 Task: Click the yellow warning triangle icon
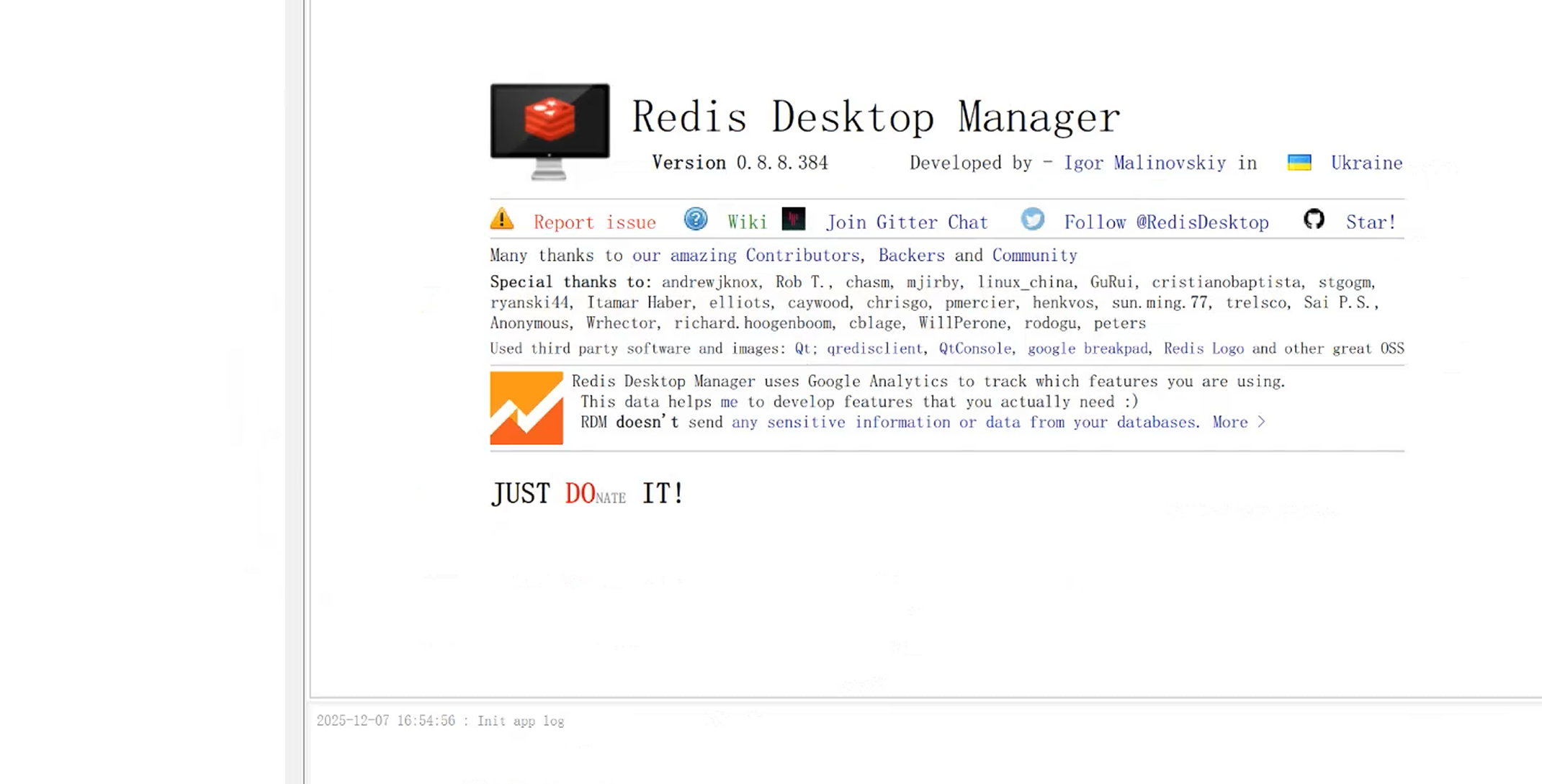(502, 219)
